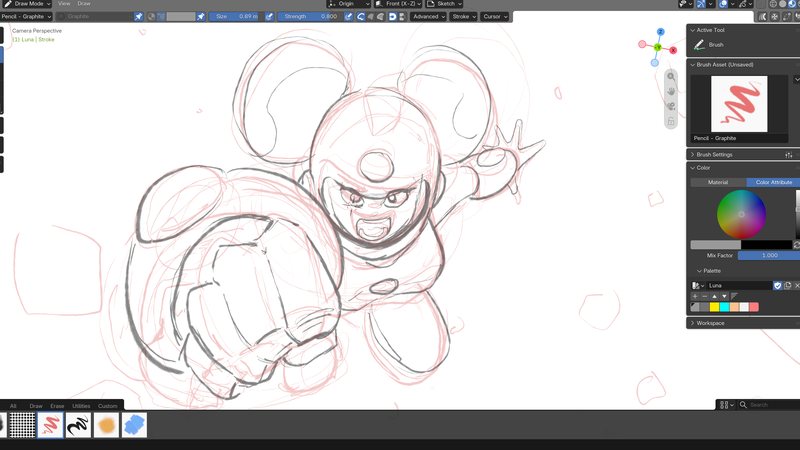
Task: Toggle the camera lock to view icon
Action: 671,121
